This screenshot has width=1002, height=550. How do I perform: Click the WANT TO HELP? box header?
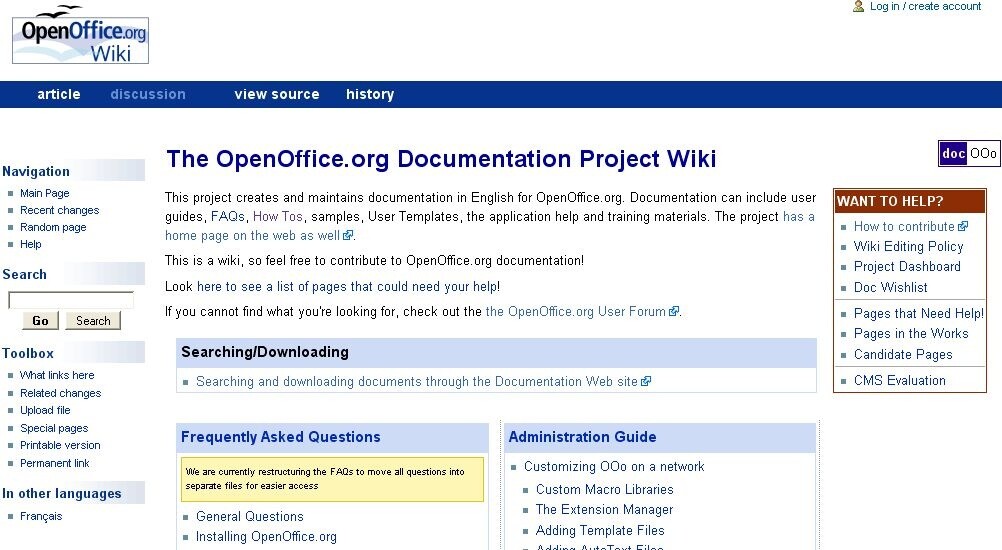910,201
